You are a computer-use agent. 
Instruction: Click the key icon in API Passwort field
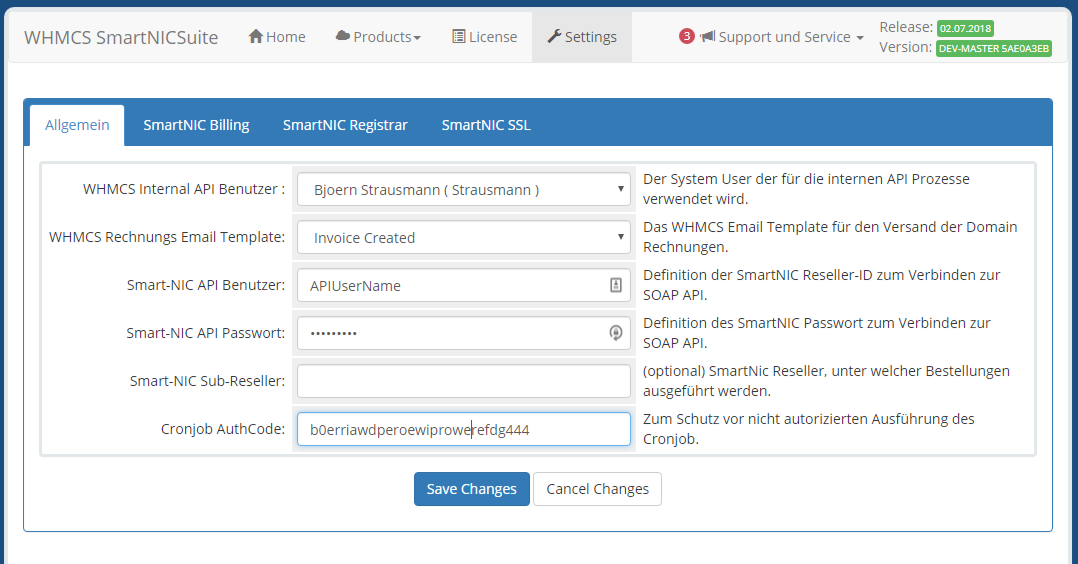tap(616, 333)
